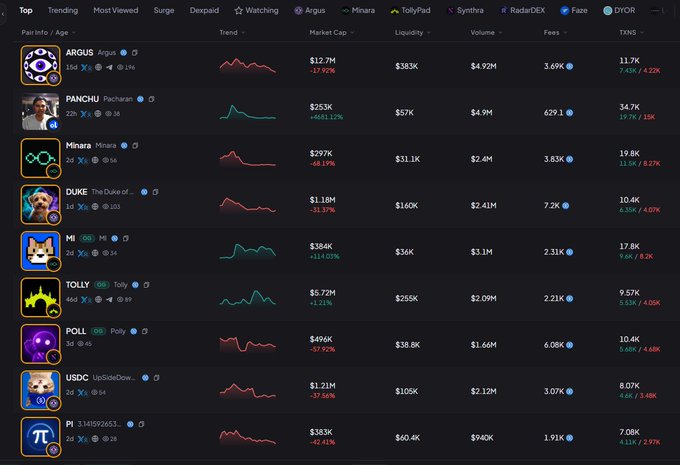Copy the POLL contract address
The image size is (680, 465).
click(145, 331)
